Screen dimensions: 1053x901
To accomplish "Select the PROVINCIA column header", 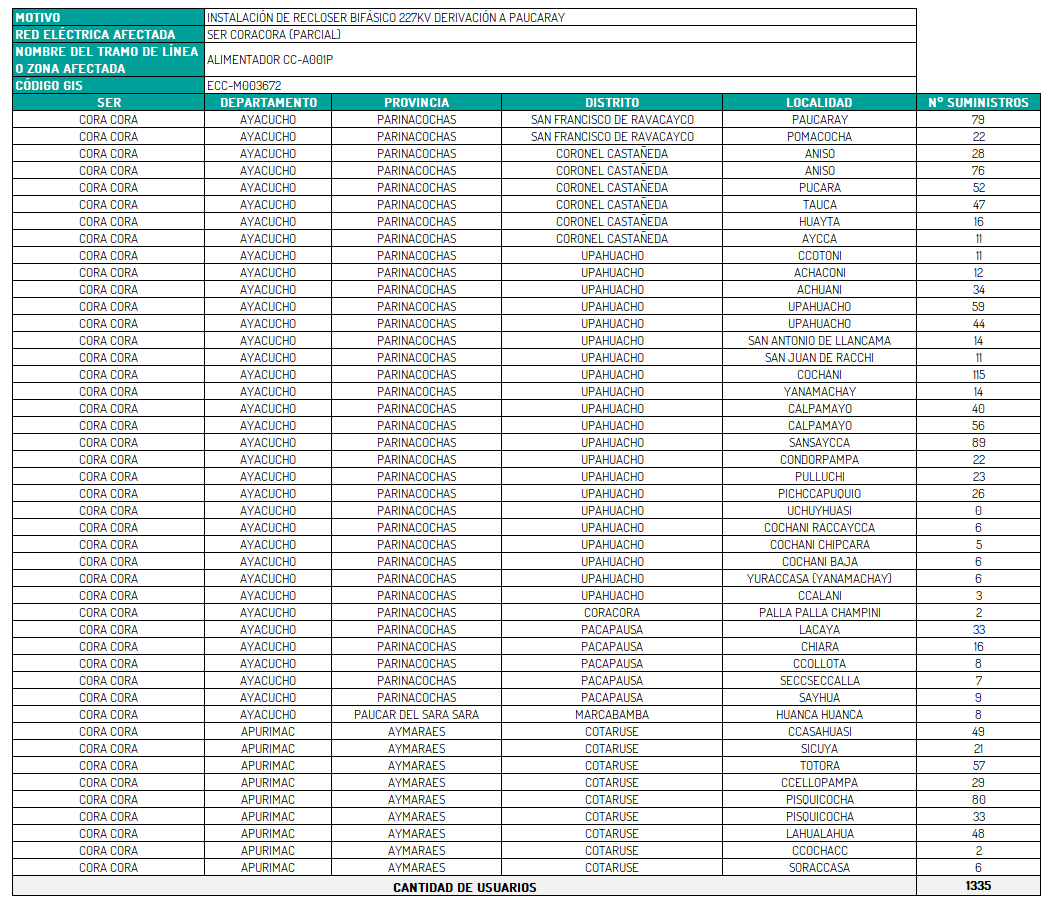I will (416, 102).
